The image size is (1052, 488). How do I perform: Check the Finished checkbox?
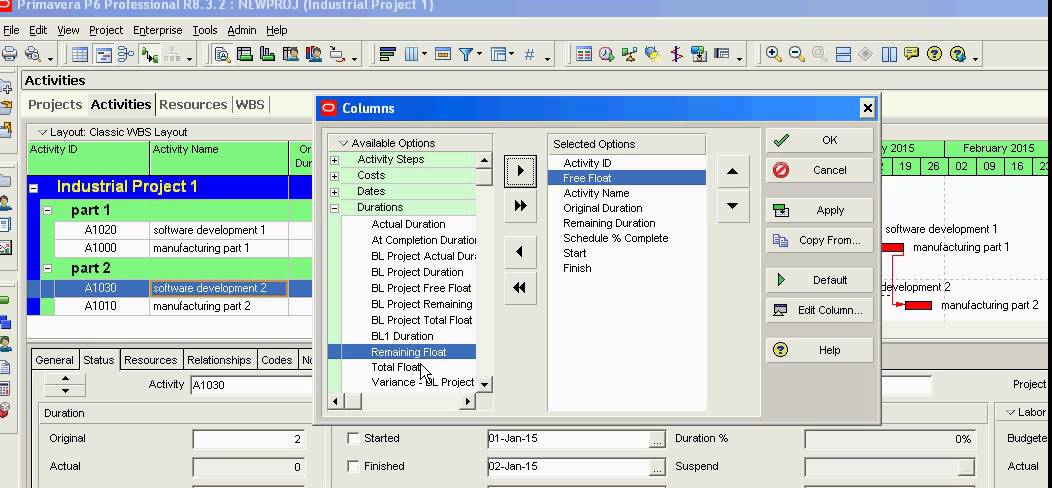point(353,466)
